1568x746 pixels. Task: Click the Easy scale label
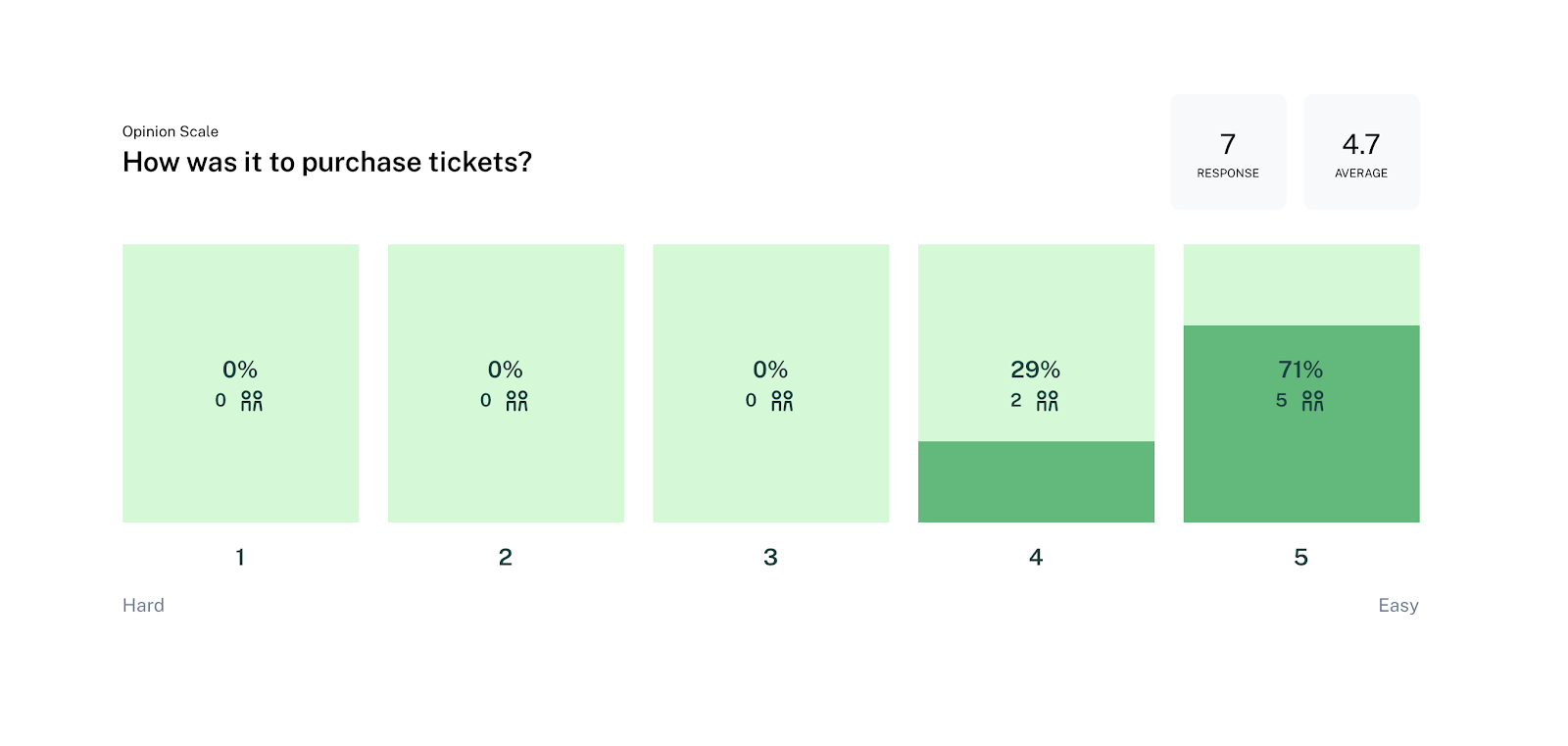click(1398, 605)
